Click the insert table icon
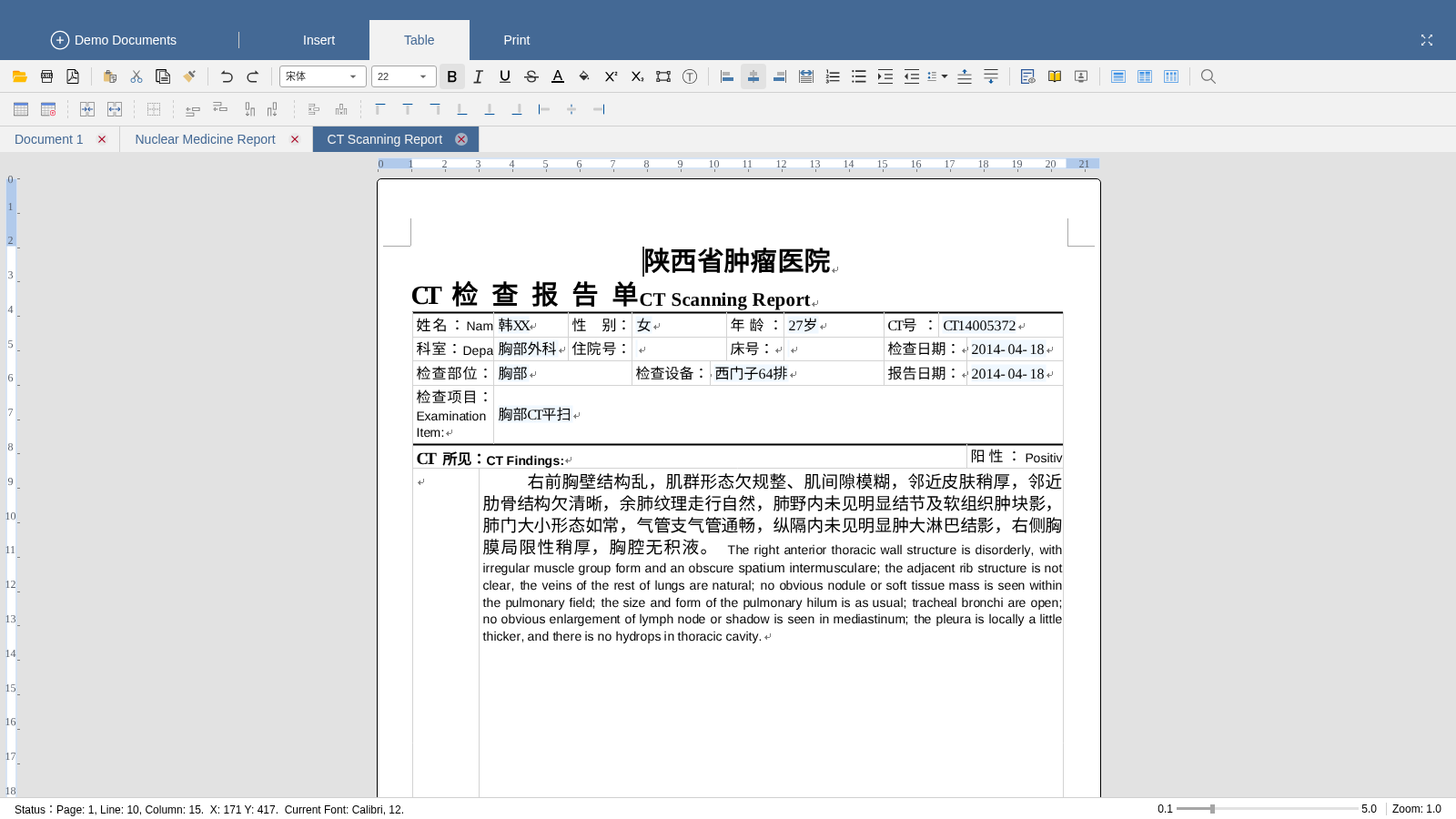The image size is (1456, 819). [x=21, y=109]
